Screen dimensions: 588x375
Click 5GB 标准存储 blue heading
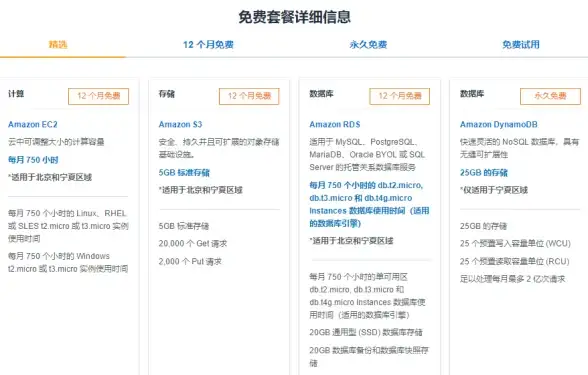pyautogui.click(x=184, y=172)
